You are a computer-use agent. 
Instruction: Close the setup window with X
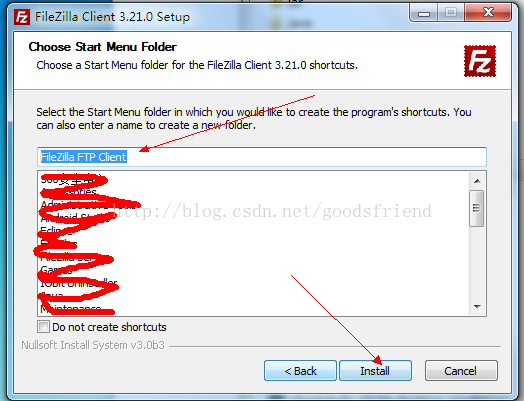(488, 13)
